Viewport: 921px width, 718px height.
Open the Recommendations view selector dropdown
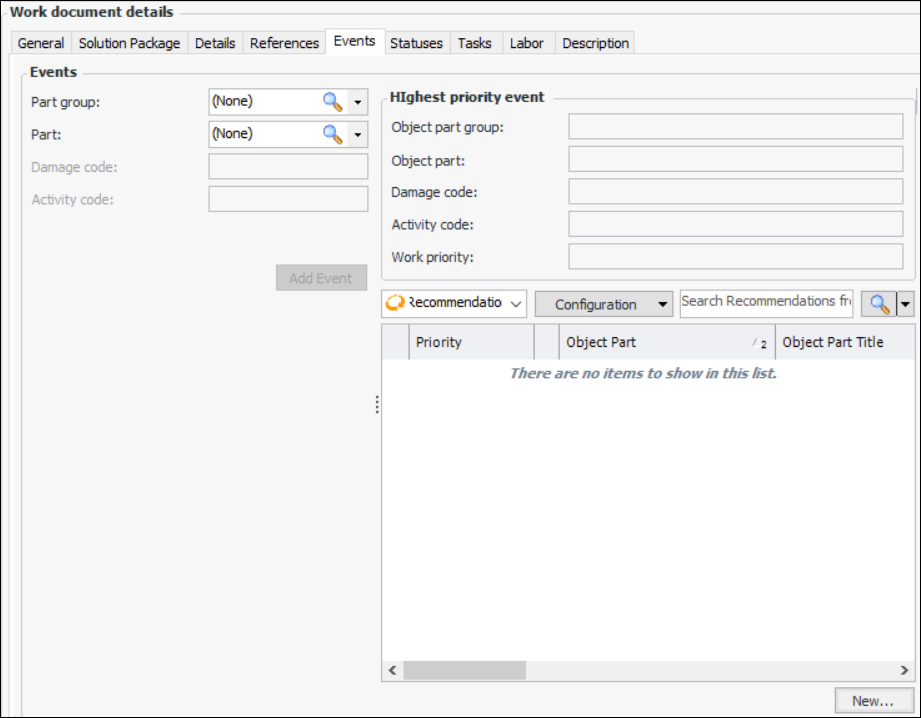(x=516, y=304)
